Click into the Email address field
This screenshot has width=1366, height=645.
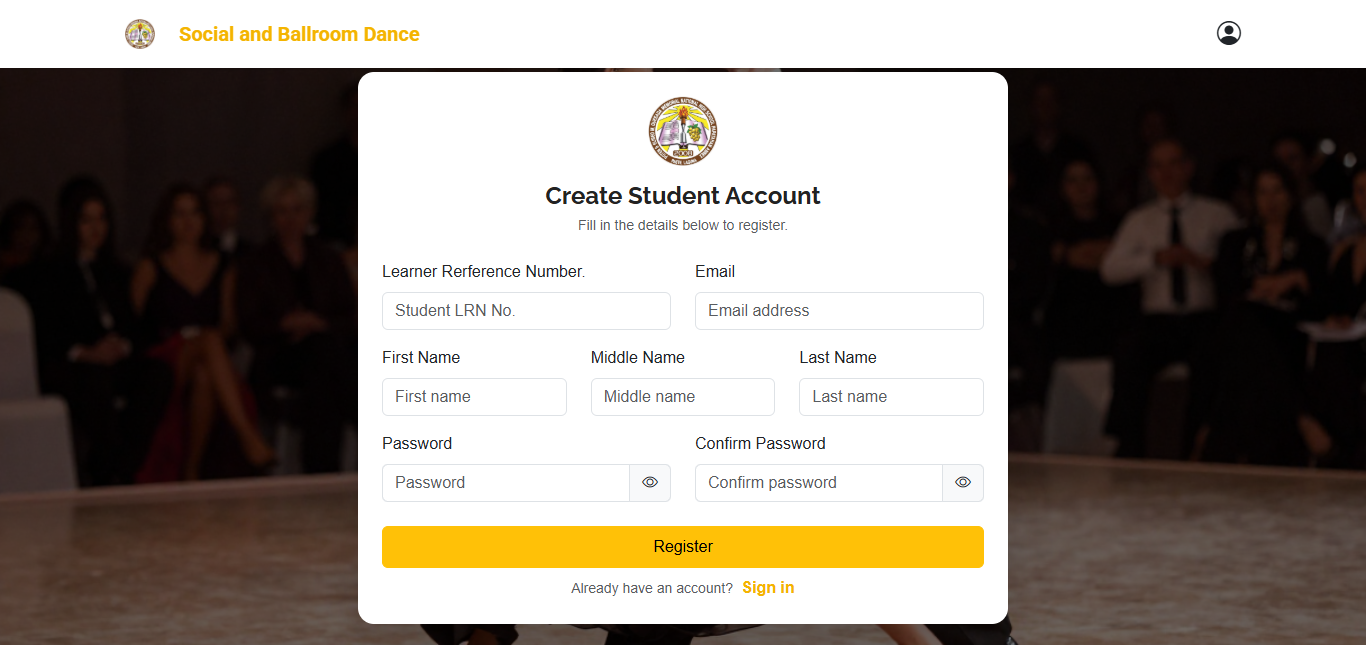[839, 311]
